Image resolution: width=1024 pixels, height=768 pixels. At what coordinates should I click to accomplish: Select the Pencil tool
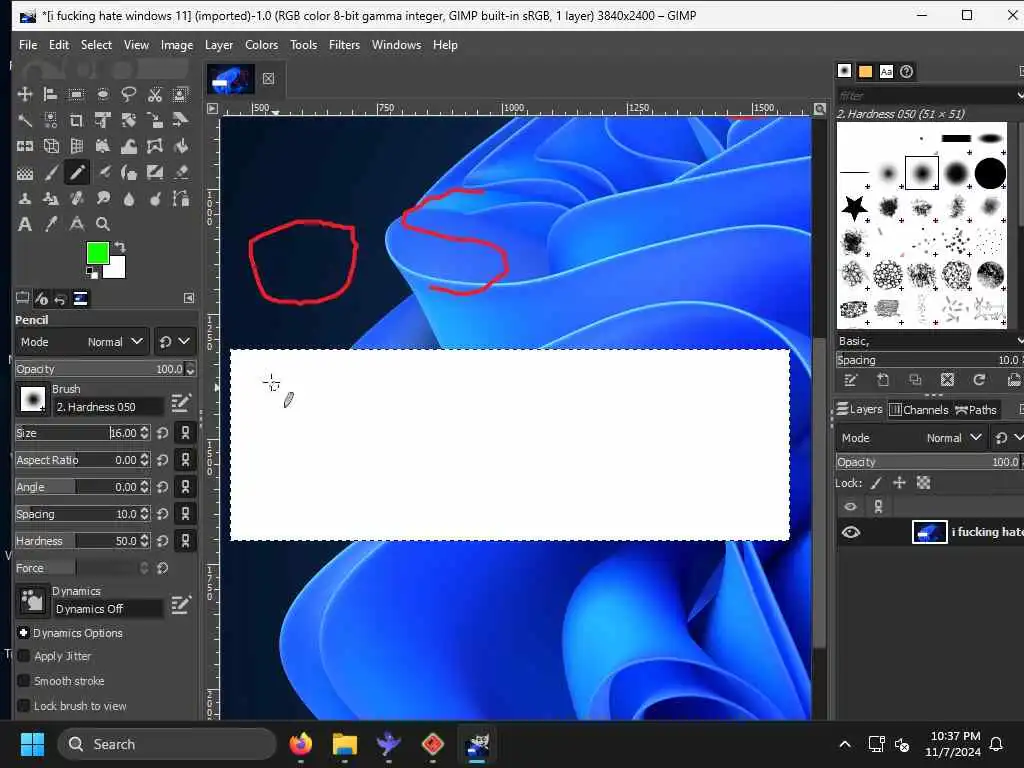pos(76,172)
